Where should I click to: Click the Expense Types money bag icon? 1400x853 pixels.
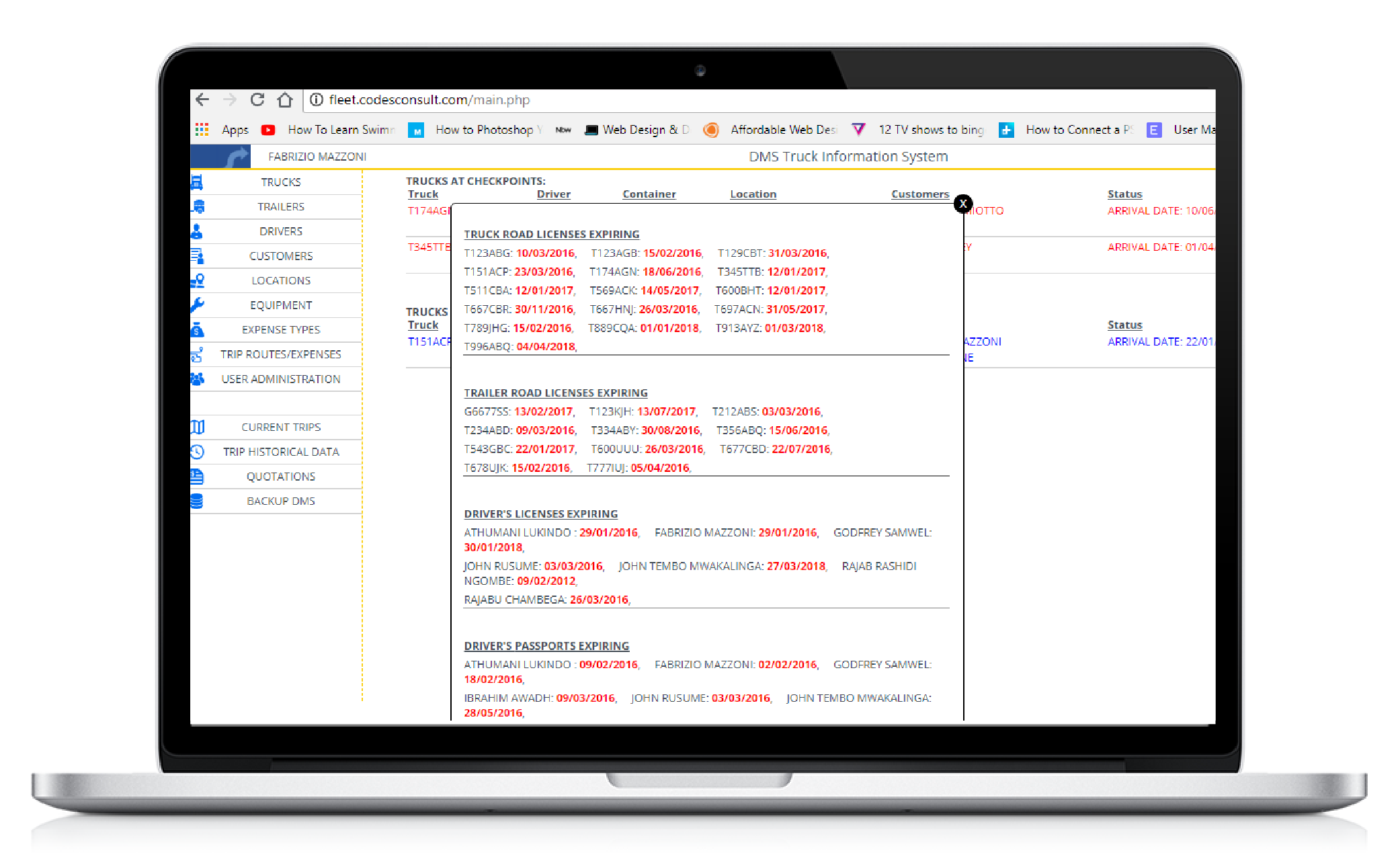[197, 329]
